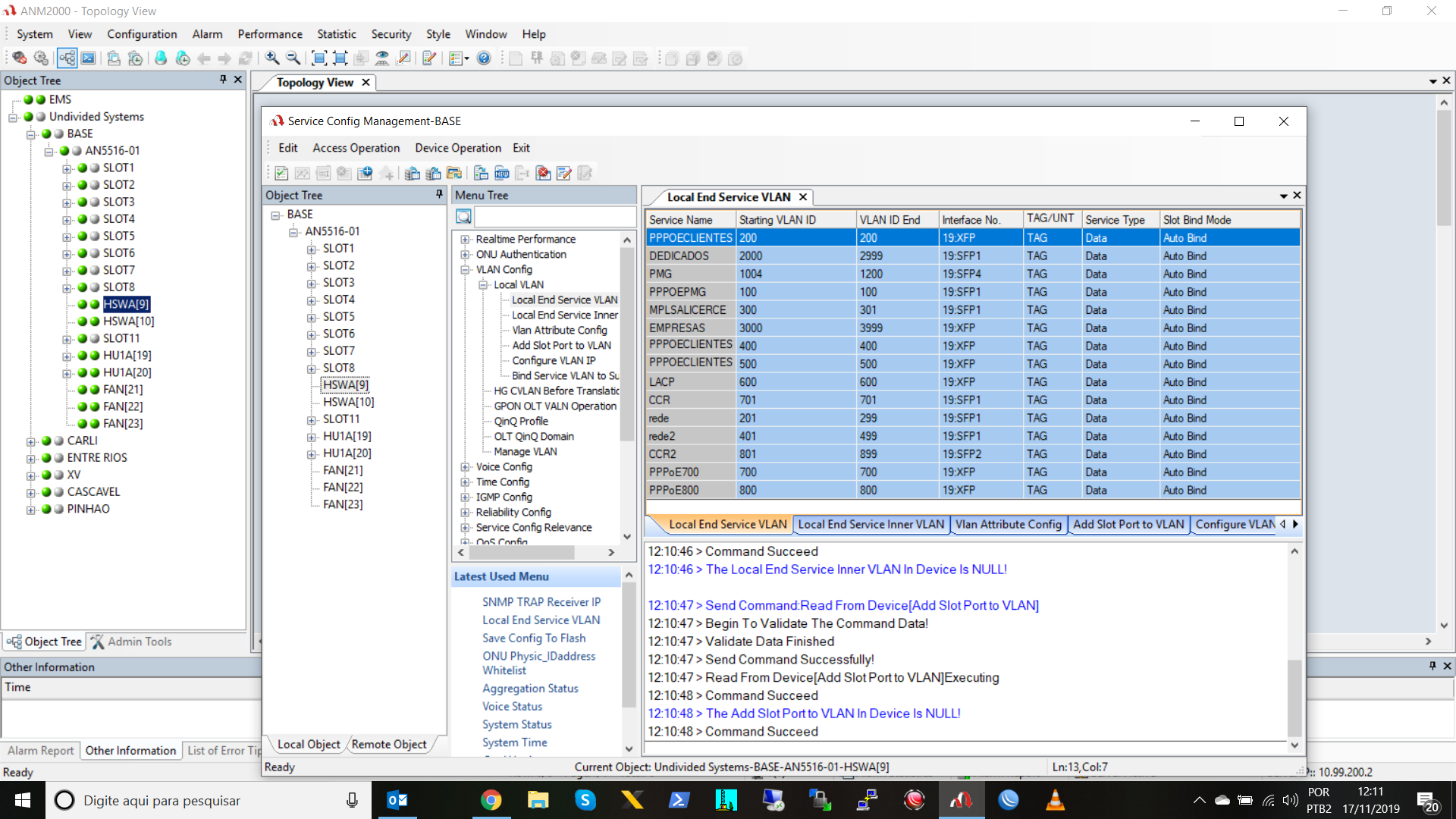Expand the CARLI node in Object Tree
This screenshot has height=819, width=1456.
point(30,441)
